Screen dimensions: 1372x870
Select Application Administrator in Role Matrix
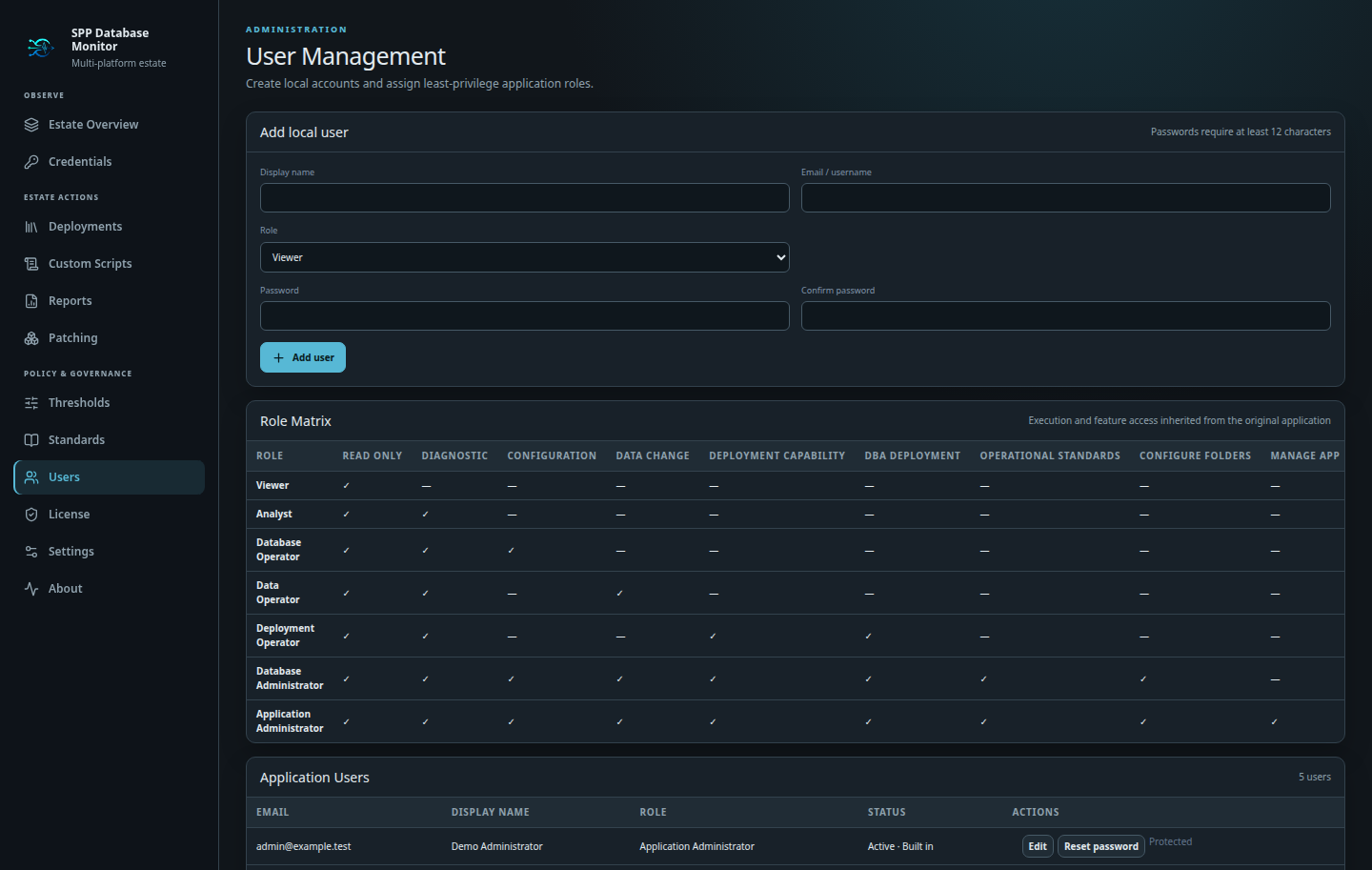[290, 721]
